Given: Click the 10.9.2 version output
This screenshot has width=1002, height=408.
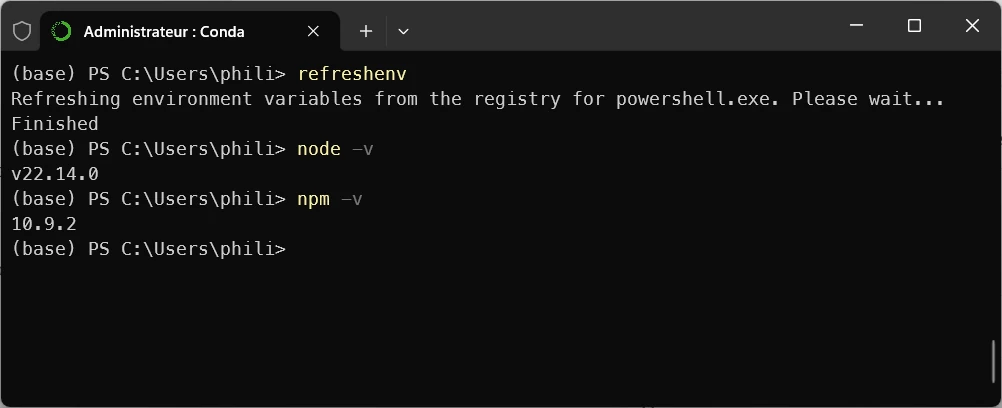Looking at the screenshot, I should click(44, 224).
